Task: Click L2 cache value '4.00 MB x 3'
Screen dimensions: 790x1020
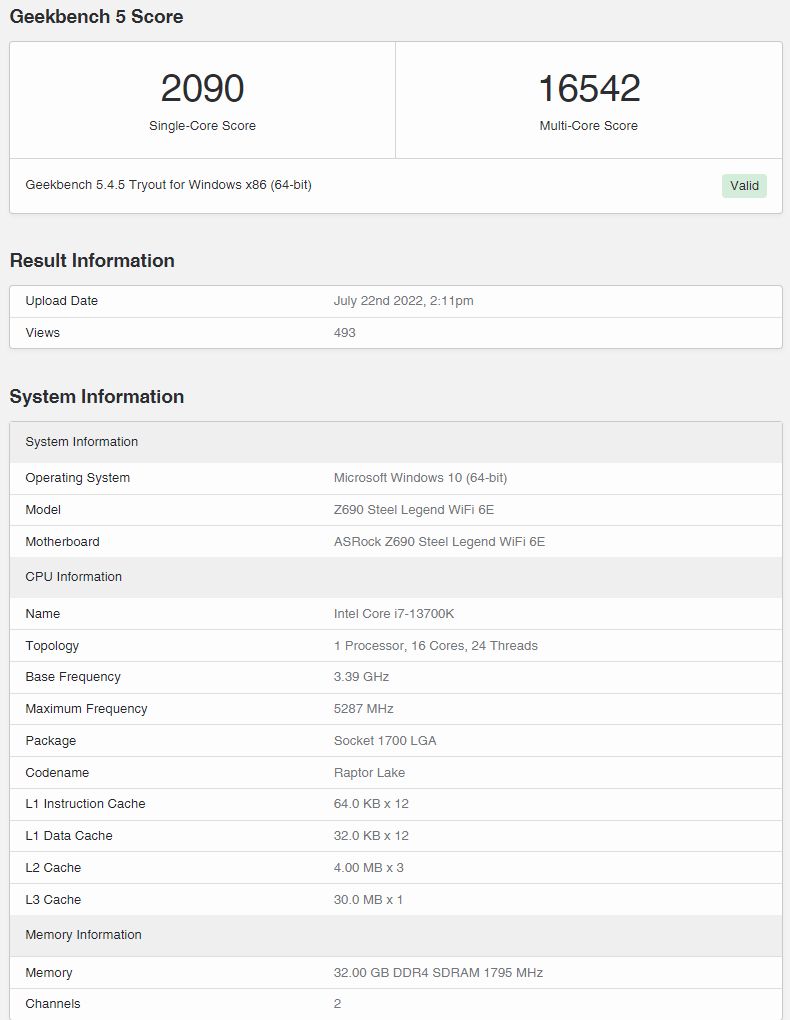Action: point(368,867)
